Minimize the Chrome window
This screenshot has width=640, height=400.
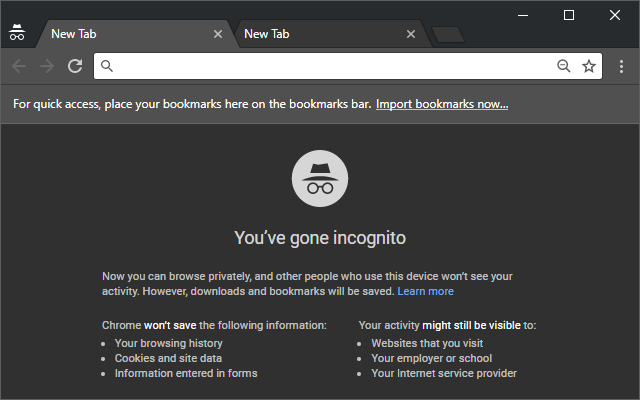[x=523, y=16]
